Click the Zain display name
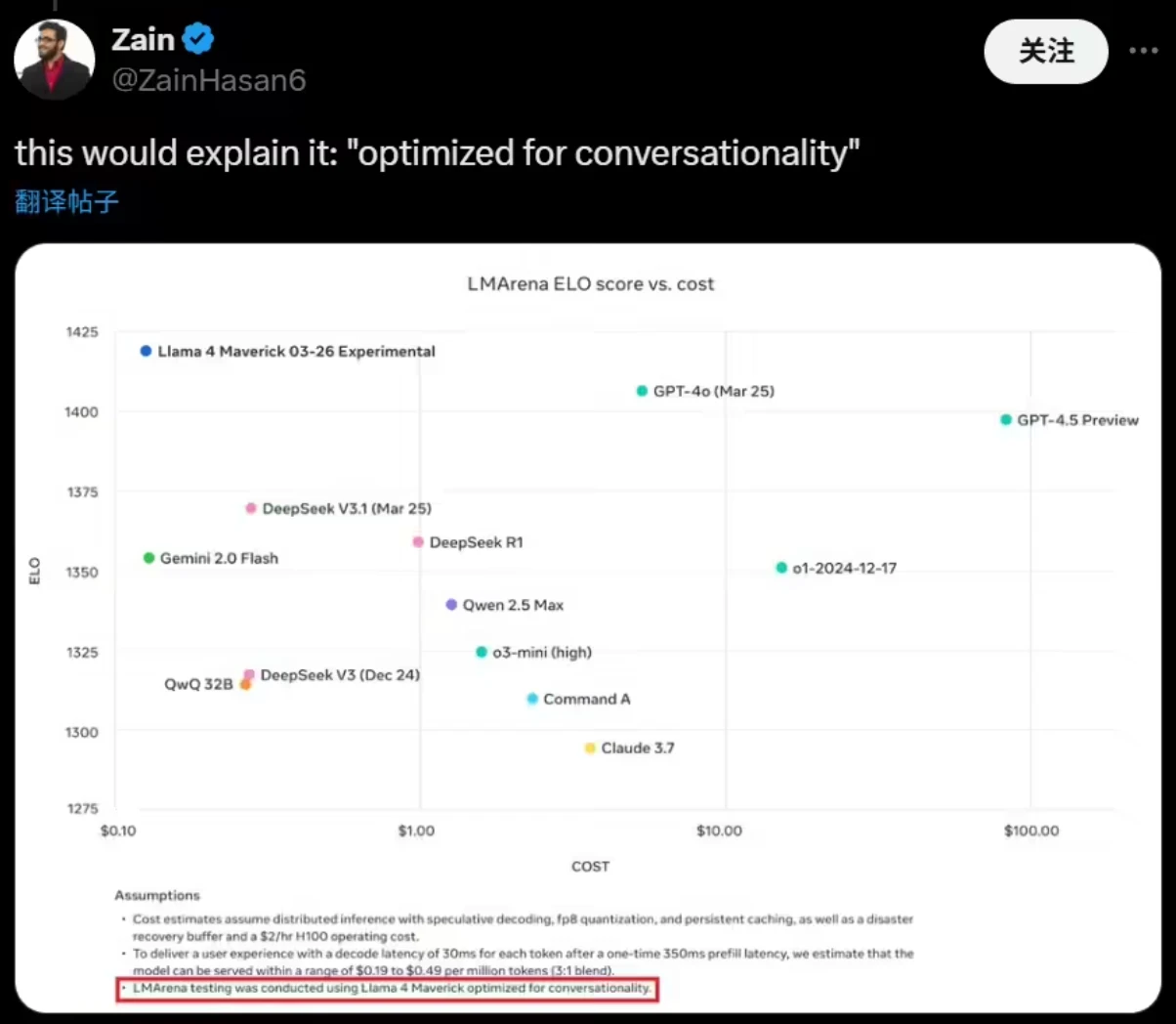The height and width of the screenshot is (1024, 1176). pyautogui.click(x=143, y=39)
